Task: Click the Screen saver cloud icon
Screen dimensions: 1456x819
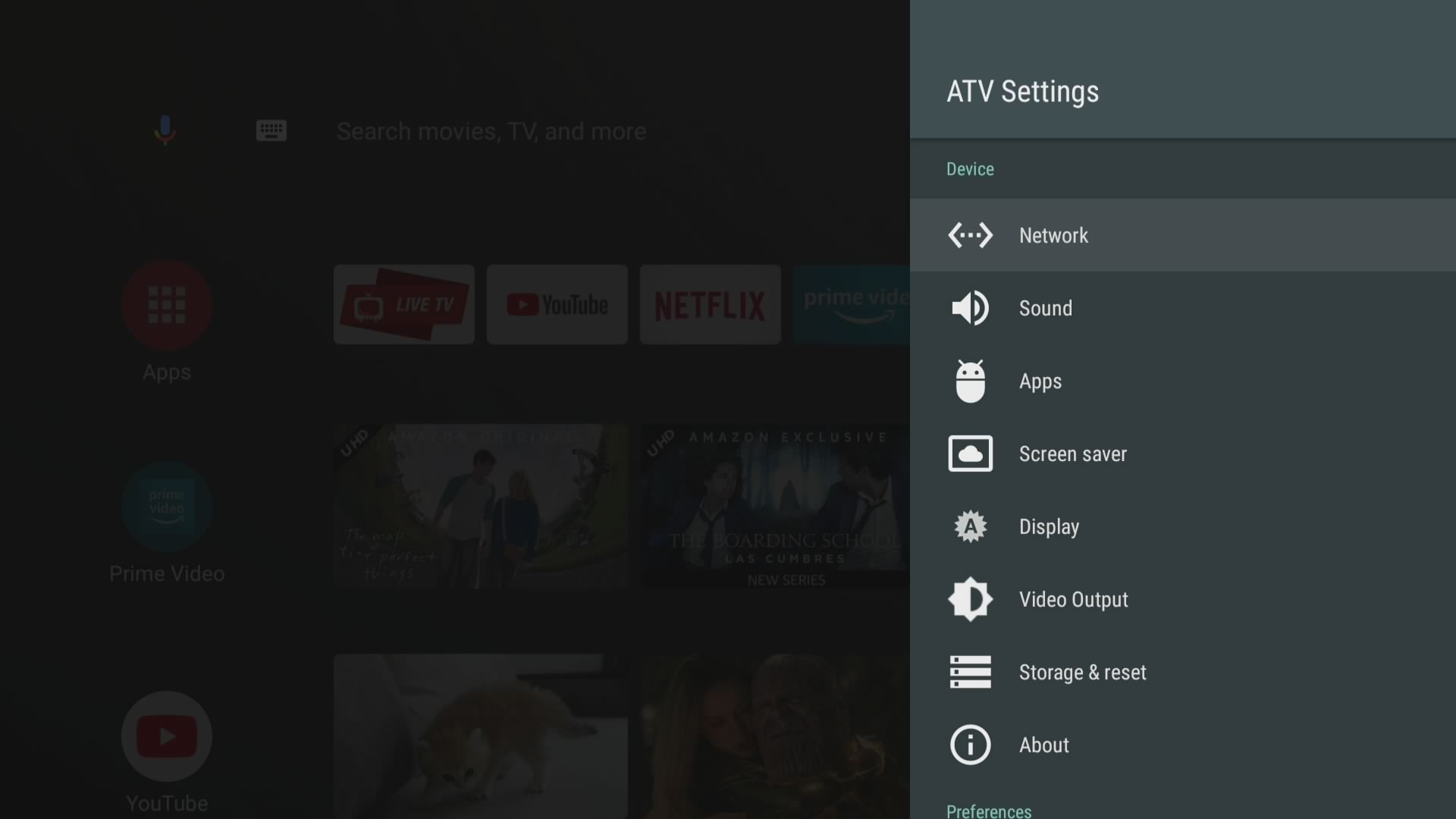Action: 970,453
